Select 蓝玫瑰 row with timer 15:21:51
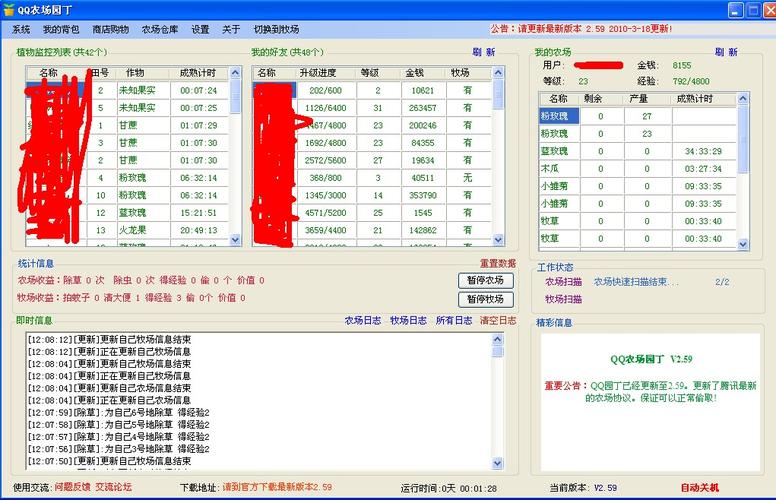 click(128, 213)
